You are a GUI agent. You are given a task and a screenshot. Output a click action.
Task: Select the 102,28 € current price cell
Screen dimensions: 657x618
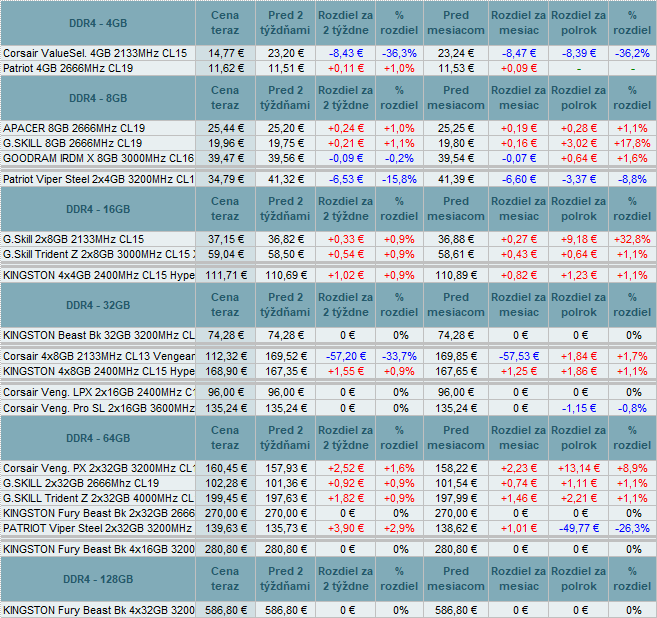[225, 483]
